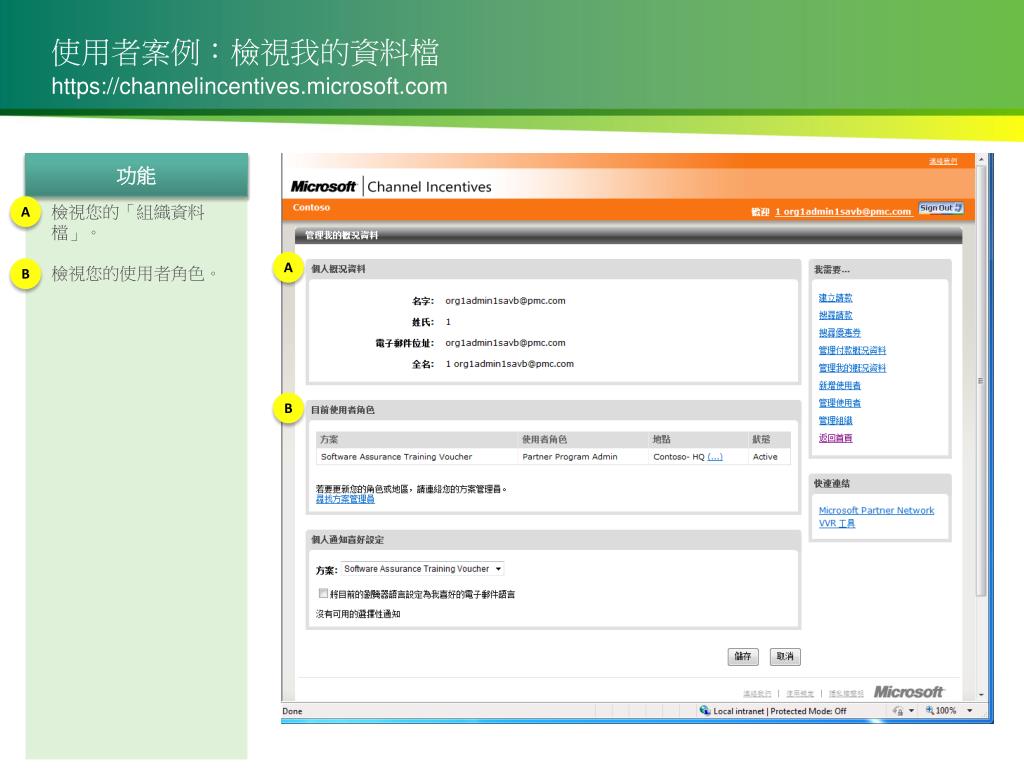Image resolution: width=1024 pixels, height=768 pixels.
Task: Click the 尋找方案管理員 link
Action: (345, 500)
